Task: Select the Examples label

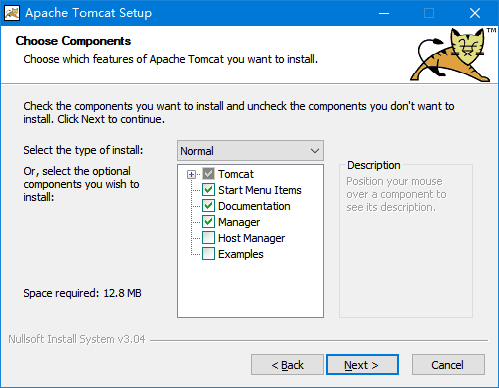Action: [x=241, y=254]
